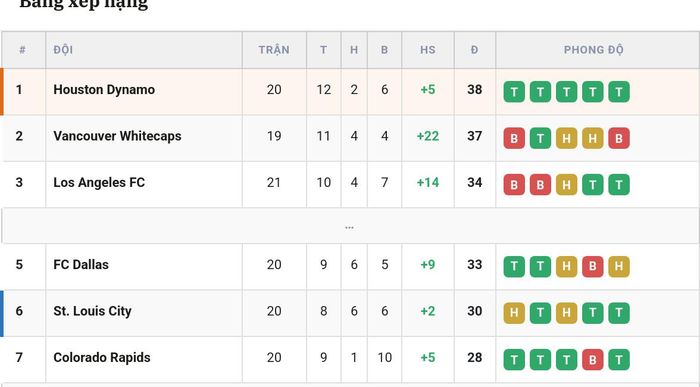Screen dimensions: 700x387
Task: Sort table by the TRẬN column header
Action: click(x=274, y=50)
